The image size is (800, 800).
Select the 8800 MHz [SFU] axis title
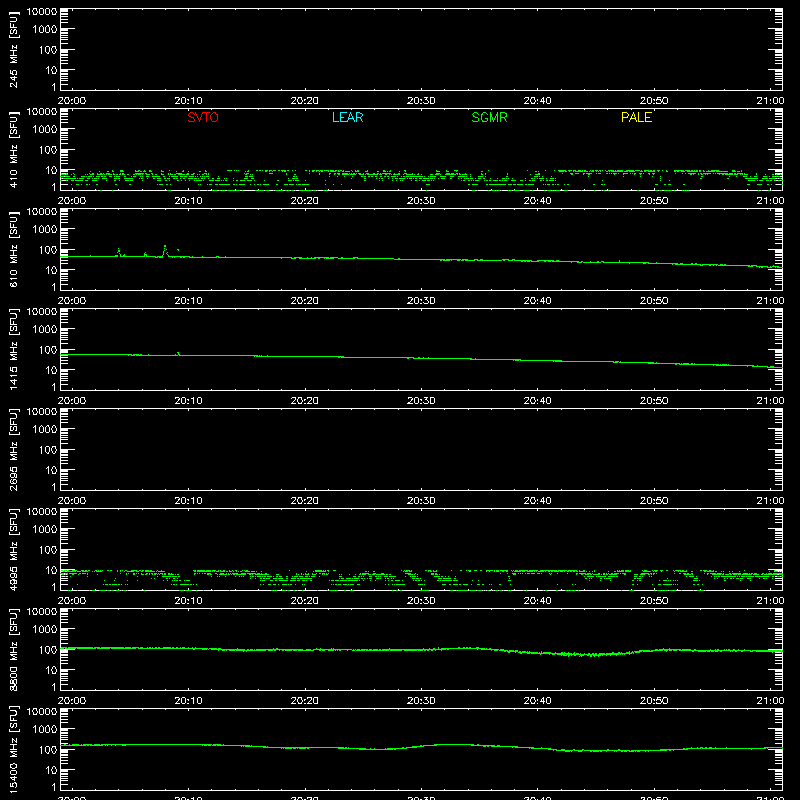click(x=13, y=649)
